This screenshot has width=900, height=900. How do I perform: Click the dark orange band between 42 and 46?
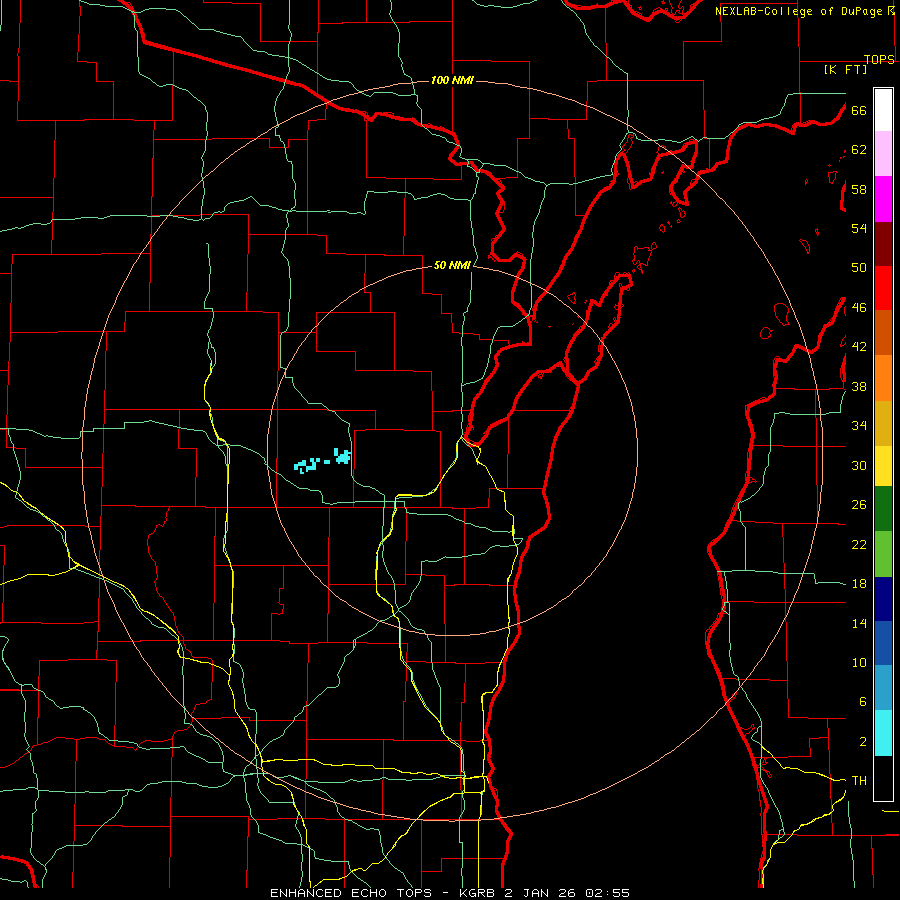click(x=883, y=332)
